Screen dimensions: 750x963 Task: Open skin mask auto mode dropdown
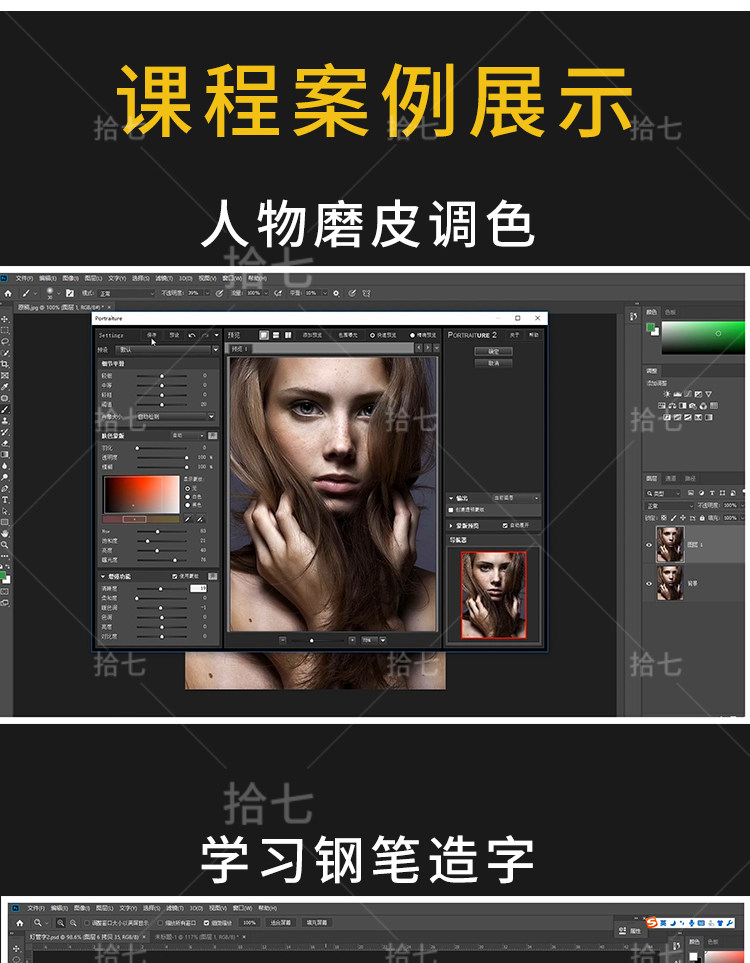tap(187, 435)
